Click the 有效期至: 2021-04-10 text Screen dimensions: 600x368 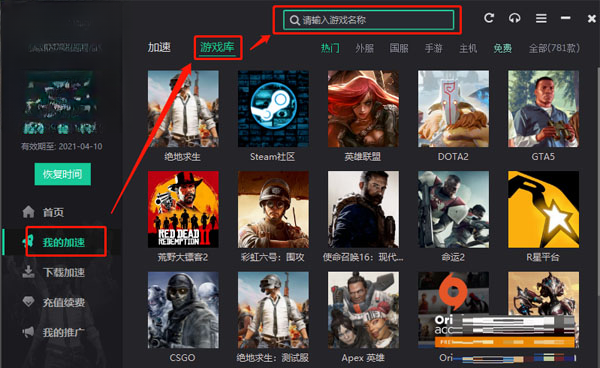click(x=62, y=147)
